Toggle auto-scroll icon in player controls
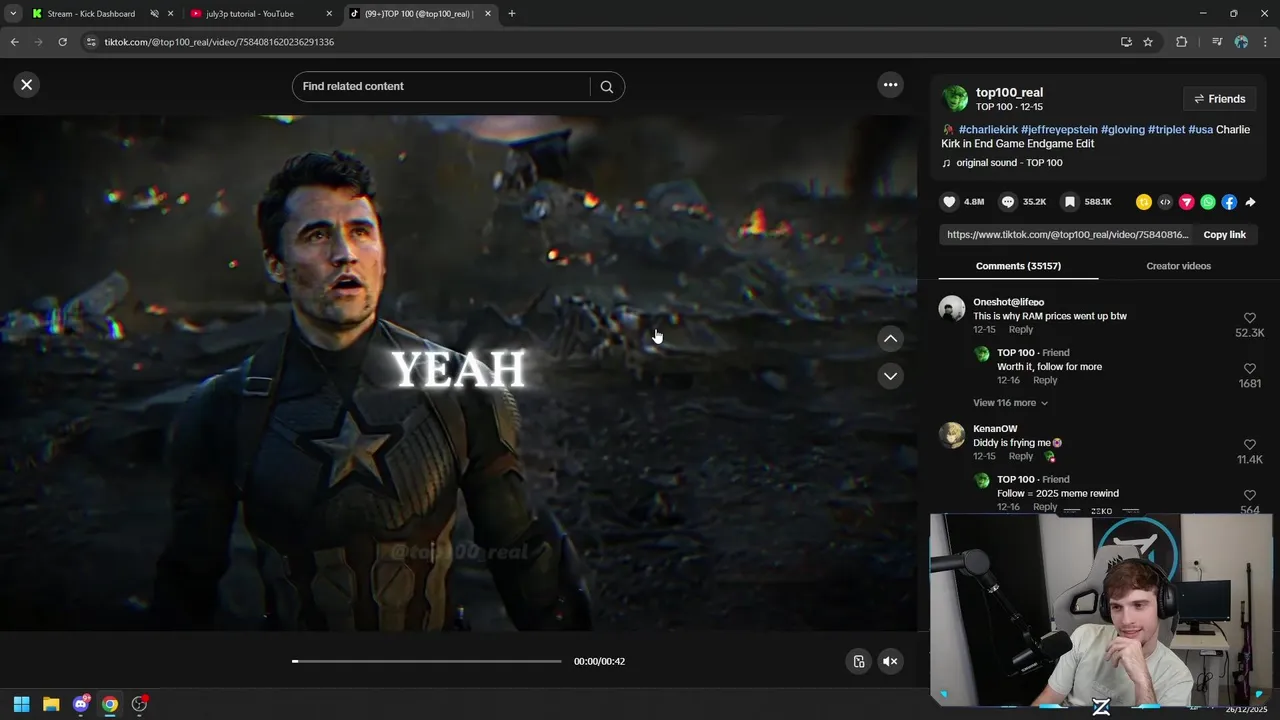The height and width of the screenshot is (720, 1280). 858,661
